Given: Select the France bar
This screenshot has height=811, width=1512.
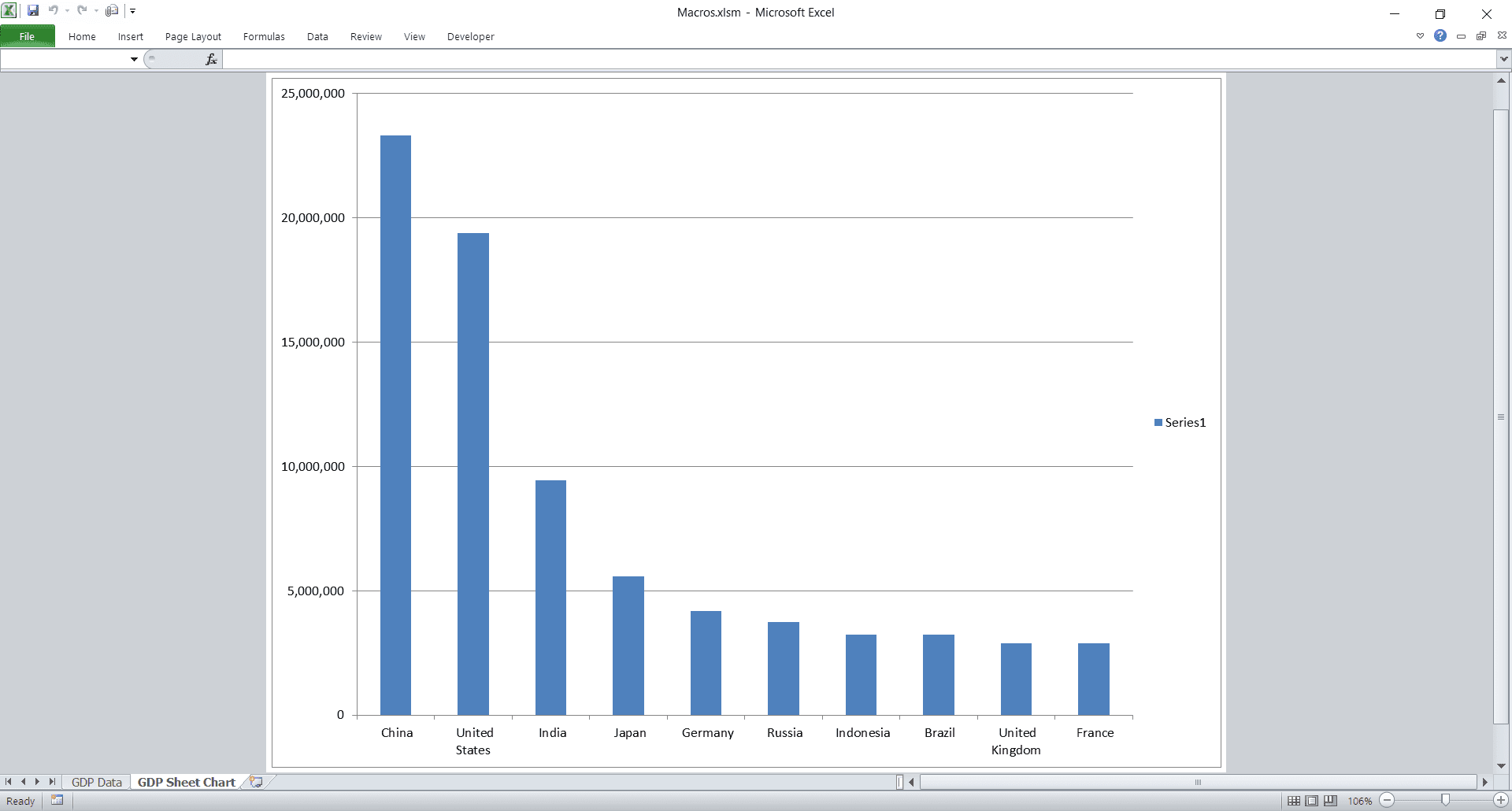Looking at the screenshot, I should click(x=1094, y=680).
